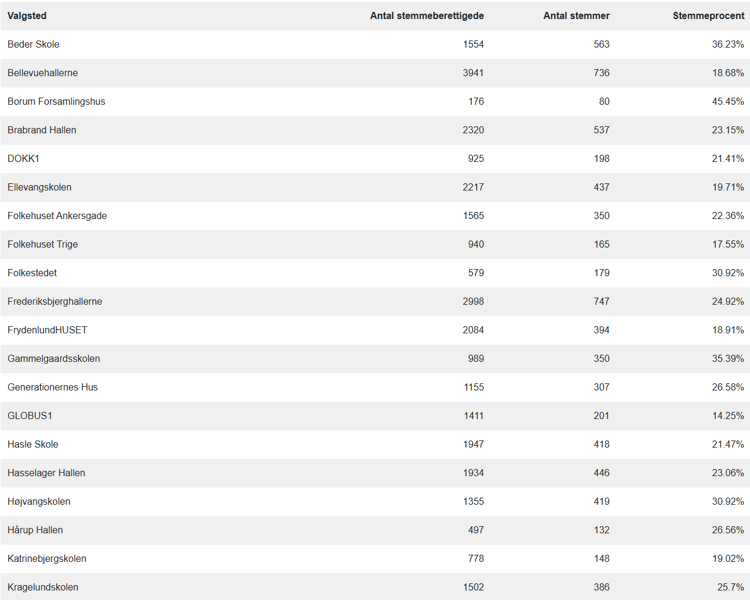
Task: Click the FrydenlundHUSET polling place
Action: pyautogui.click(x=47, y=330)
